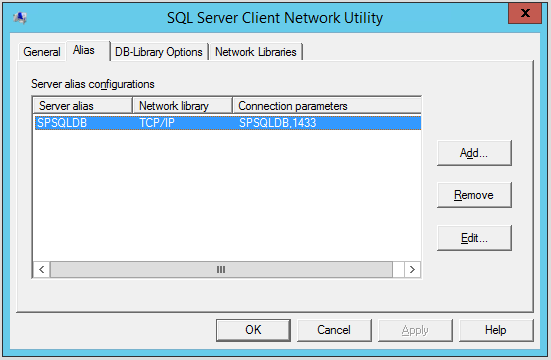Click the Cancel button
551x360 pixels.
click(x=334, y=330)
